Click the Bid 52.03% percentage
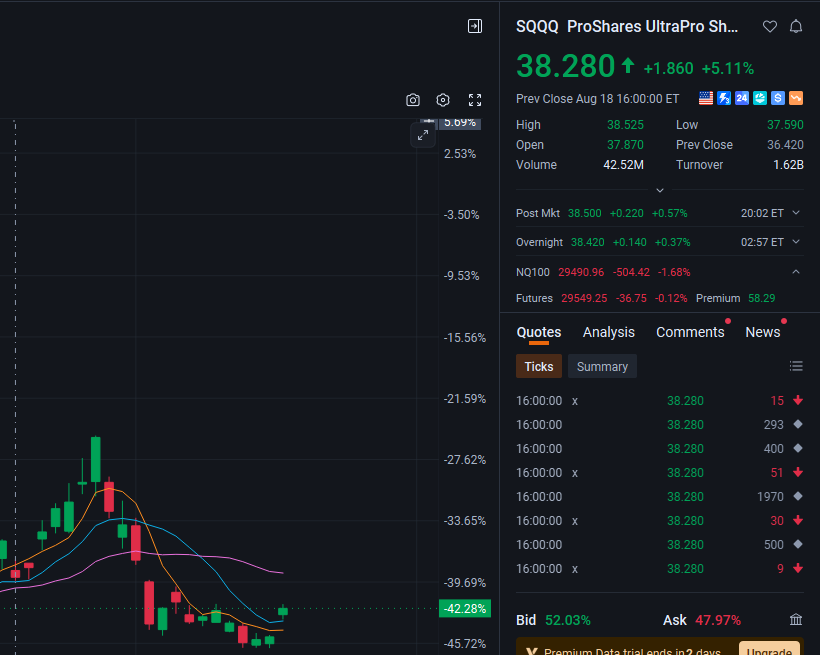 tap(567, 620)
